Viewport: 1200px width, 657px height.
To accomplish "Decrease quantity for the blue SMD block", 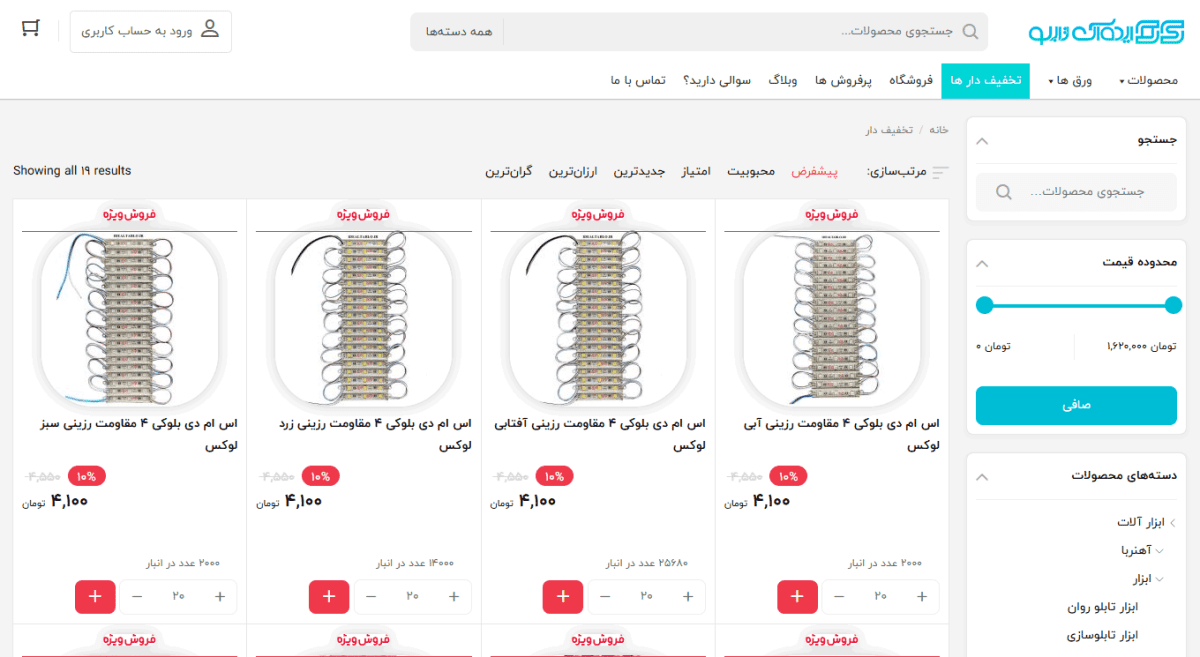I will pos(839,597).
